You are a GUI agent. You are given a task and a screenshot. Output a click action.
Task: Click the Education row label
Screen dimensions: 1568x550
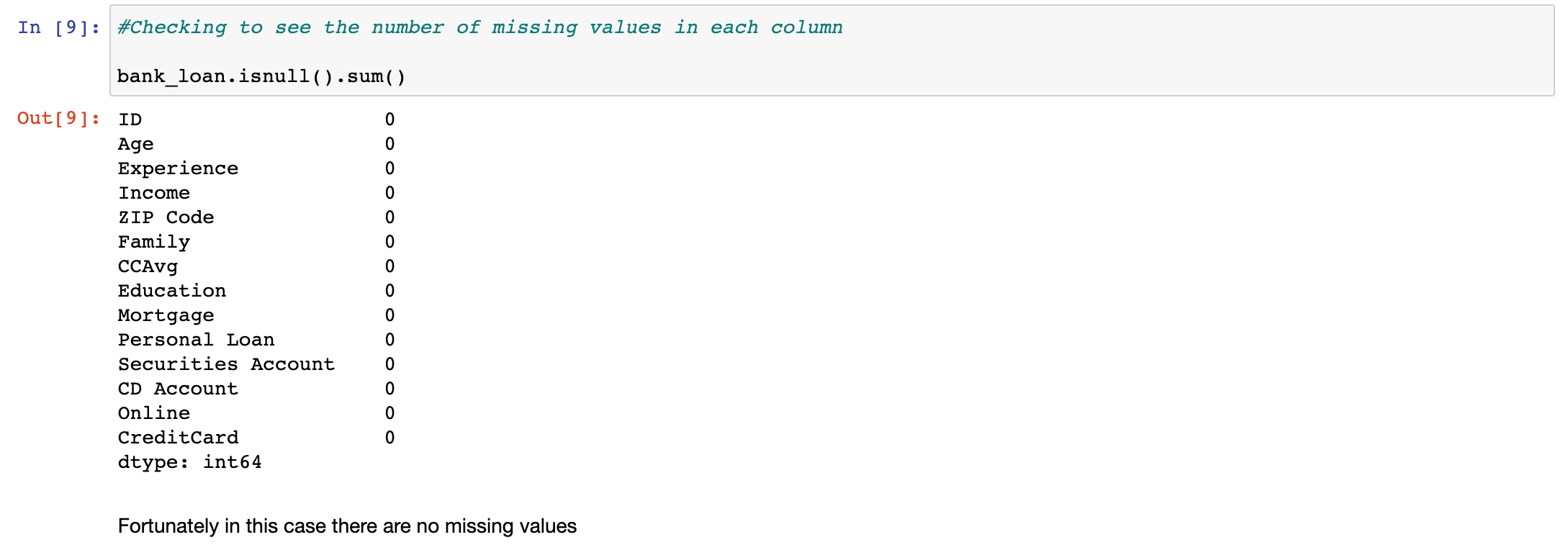coord(172,291)
